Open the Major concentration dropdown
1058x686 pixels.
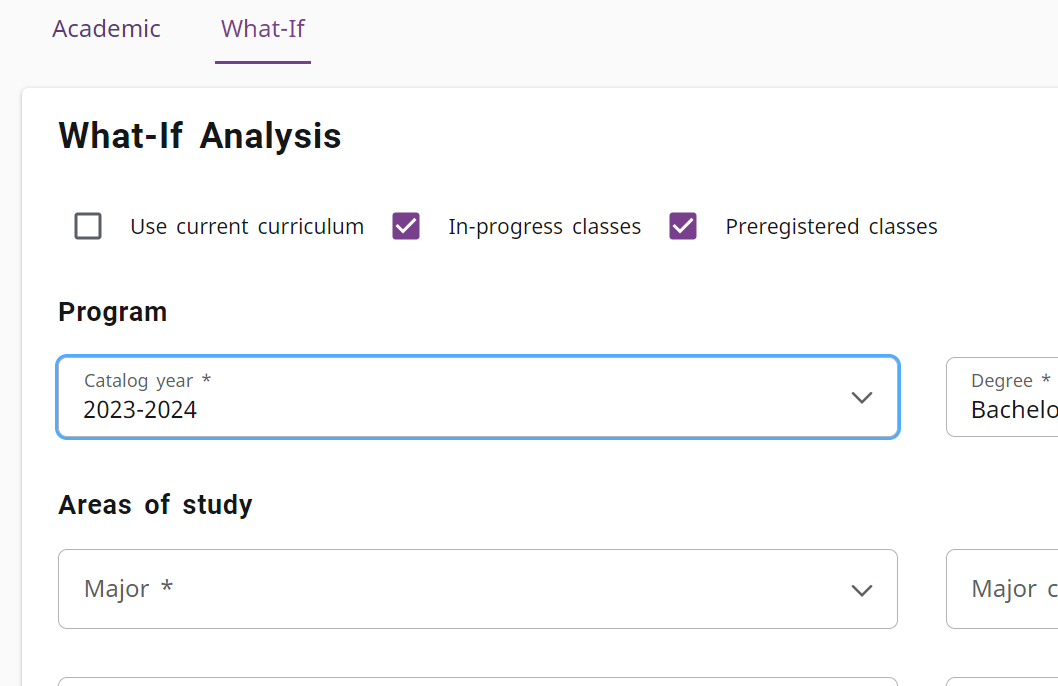click(1001, 589)
